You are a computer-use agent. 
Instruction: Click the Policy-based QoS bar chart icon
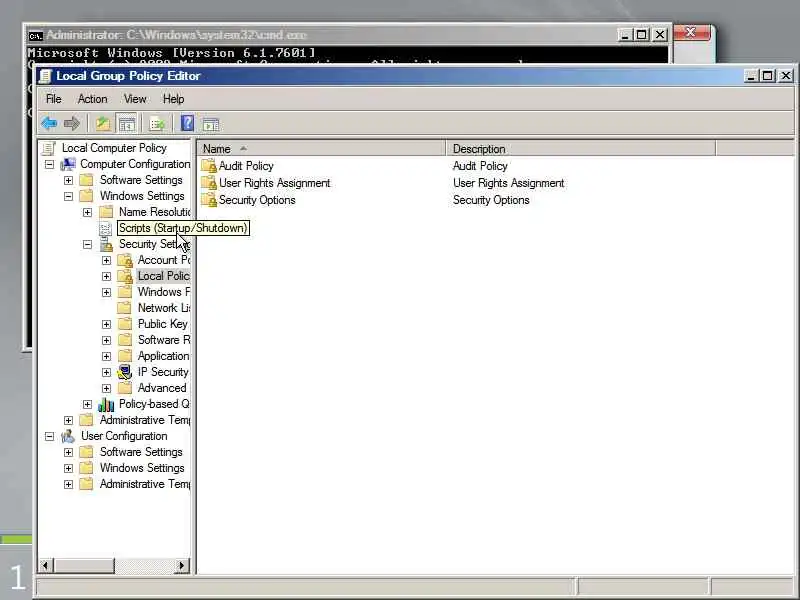point(106,405)
